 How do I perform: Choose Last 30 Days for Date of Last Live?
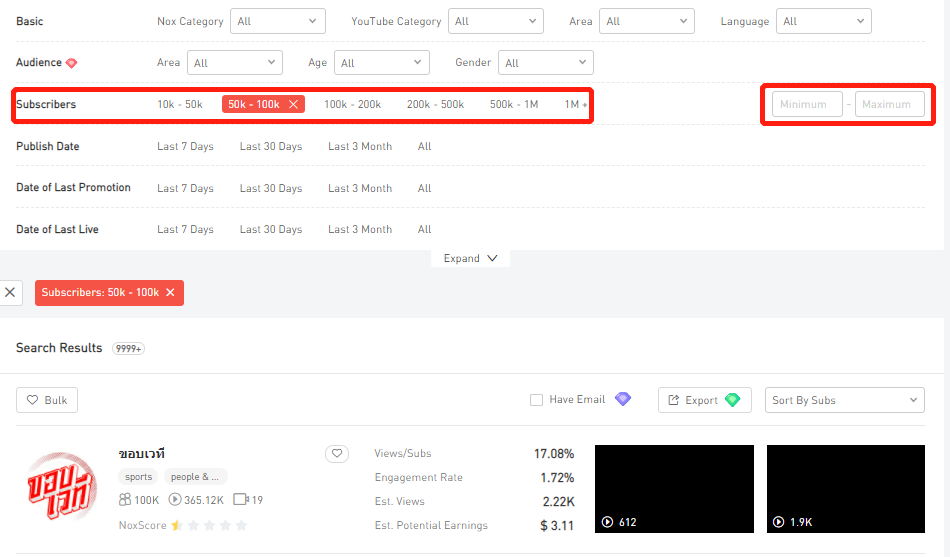pos(270,229)
